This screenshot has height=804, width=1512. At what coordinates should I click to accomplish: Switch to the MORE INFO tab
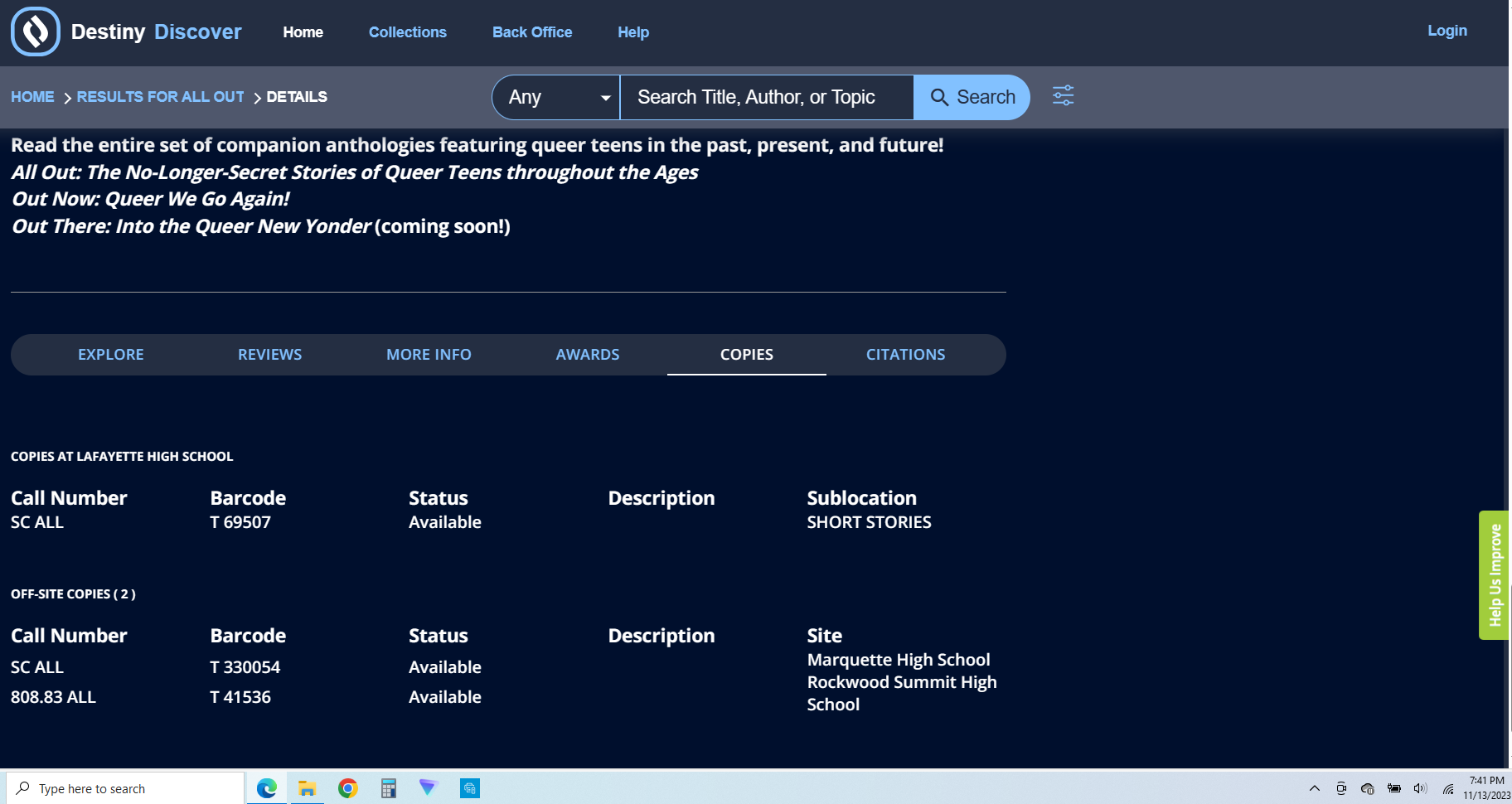pyautogui.click(x=429, y=355)
